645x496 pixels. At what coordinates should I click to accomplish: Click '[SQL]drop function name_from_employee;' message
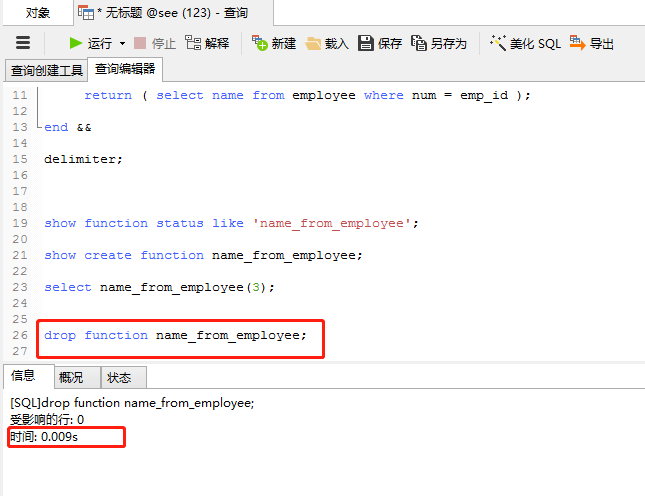tap(132, 403)
